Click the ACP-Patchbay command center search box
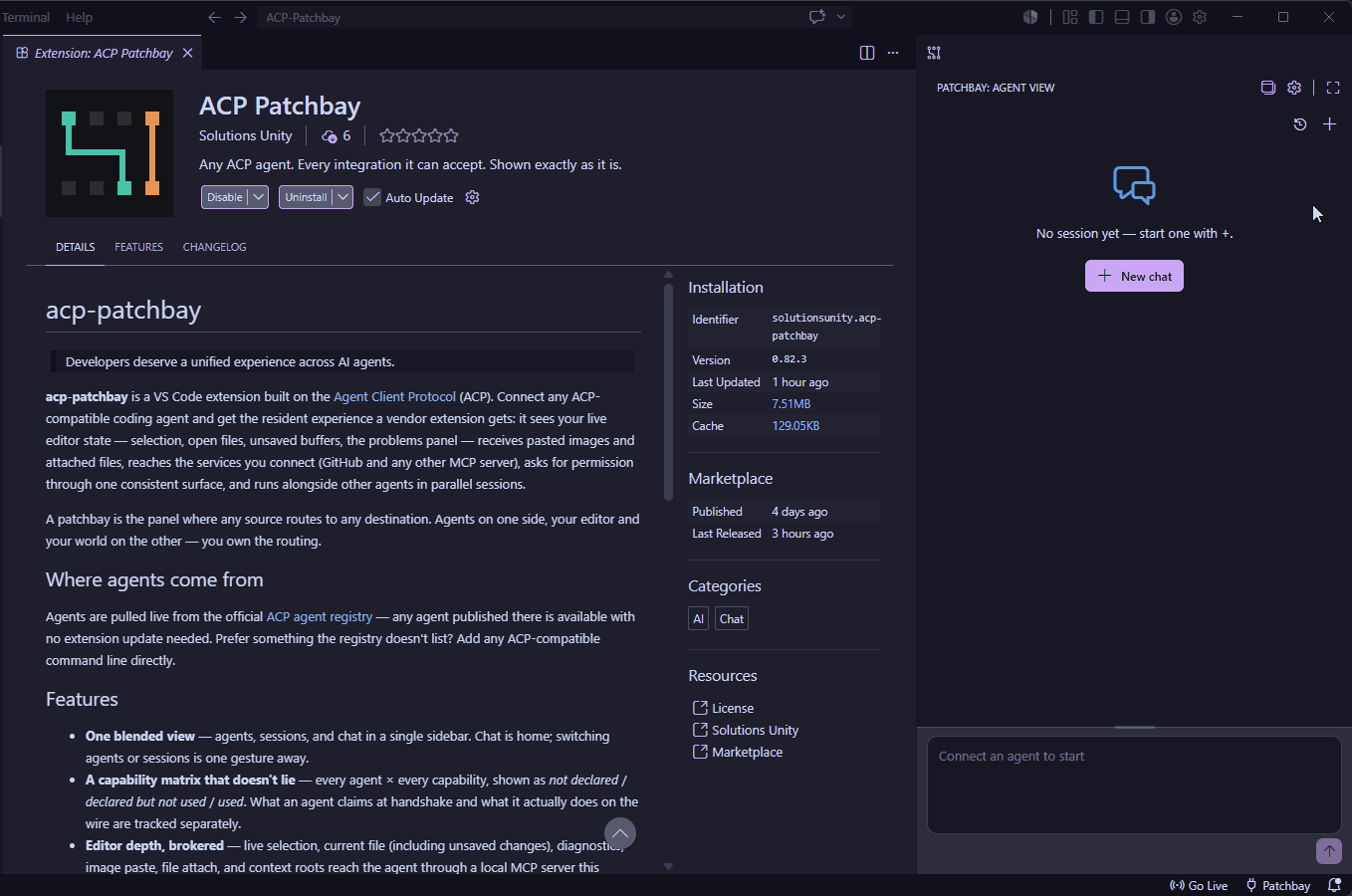This screenshot has height=896, width=1352. click(555, 17)
